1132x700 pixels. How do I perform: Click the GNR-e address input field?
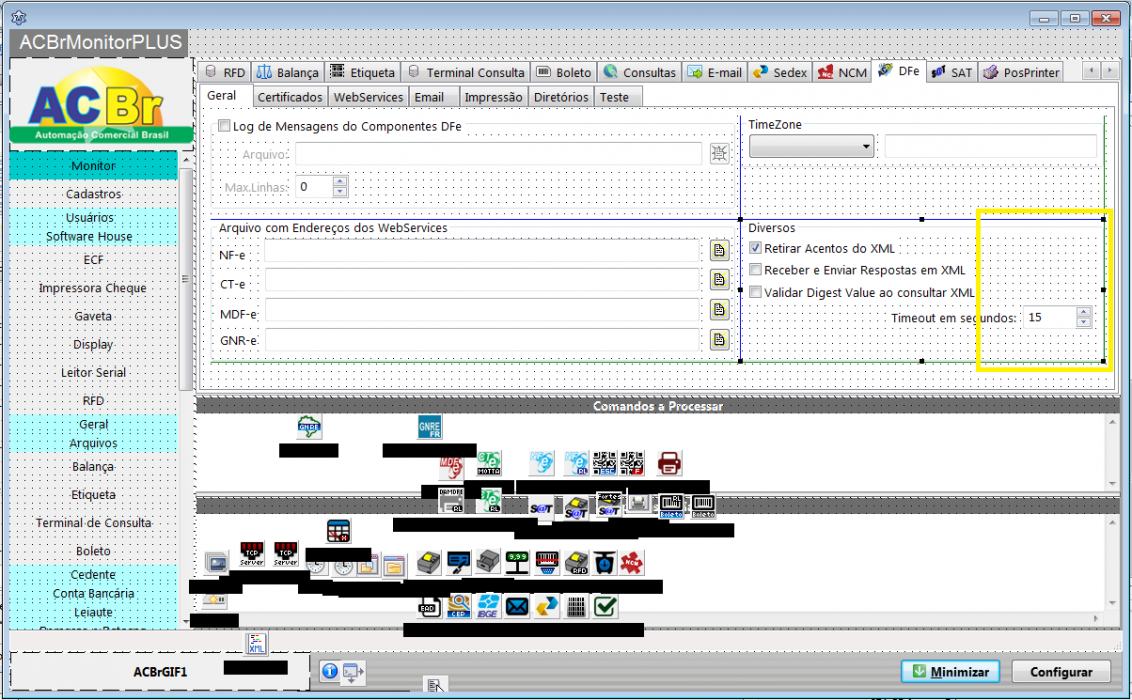pos(482,340)
